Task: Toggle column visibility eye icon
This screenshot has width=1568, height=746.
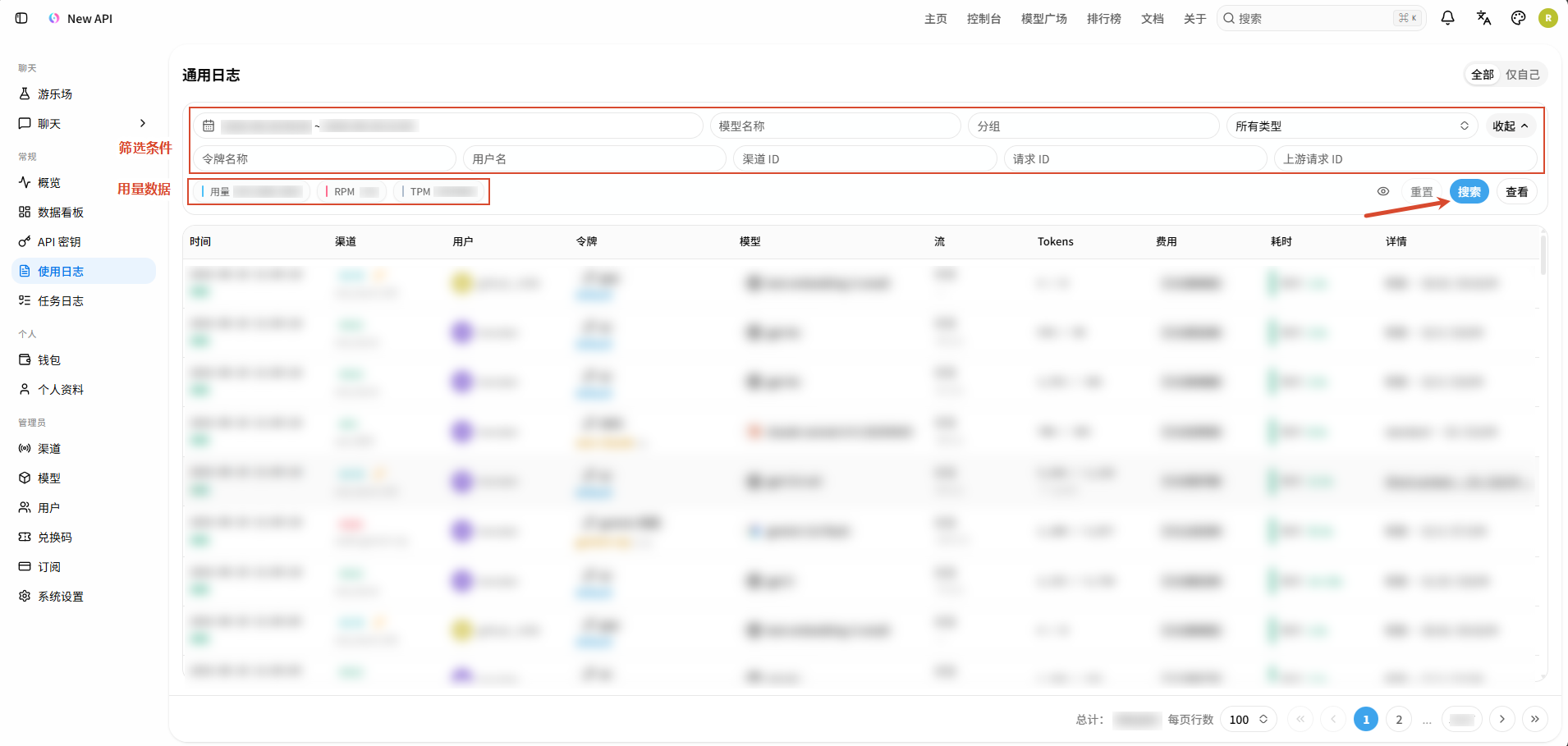Action: click(x=1383, y=192)
